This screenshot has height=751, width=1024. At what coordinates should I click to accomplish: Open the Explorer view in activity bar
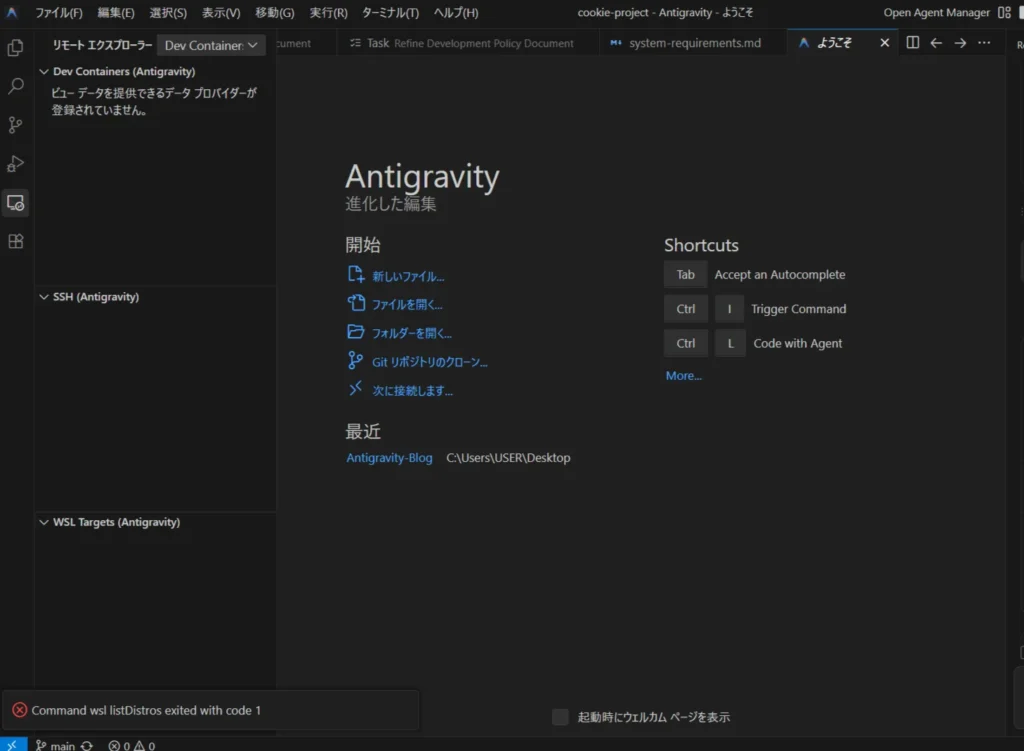coord(16,48)
